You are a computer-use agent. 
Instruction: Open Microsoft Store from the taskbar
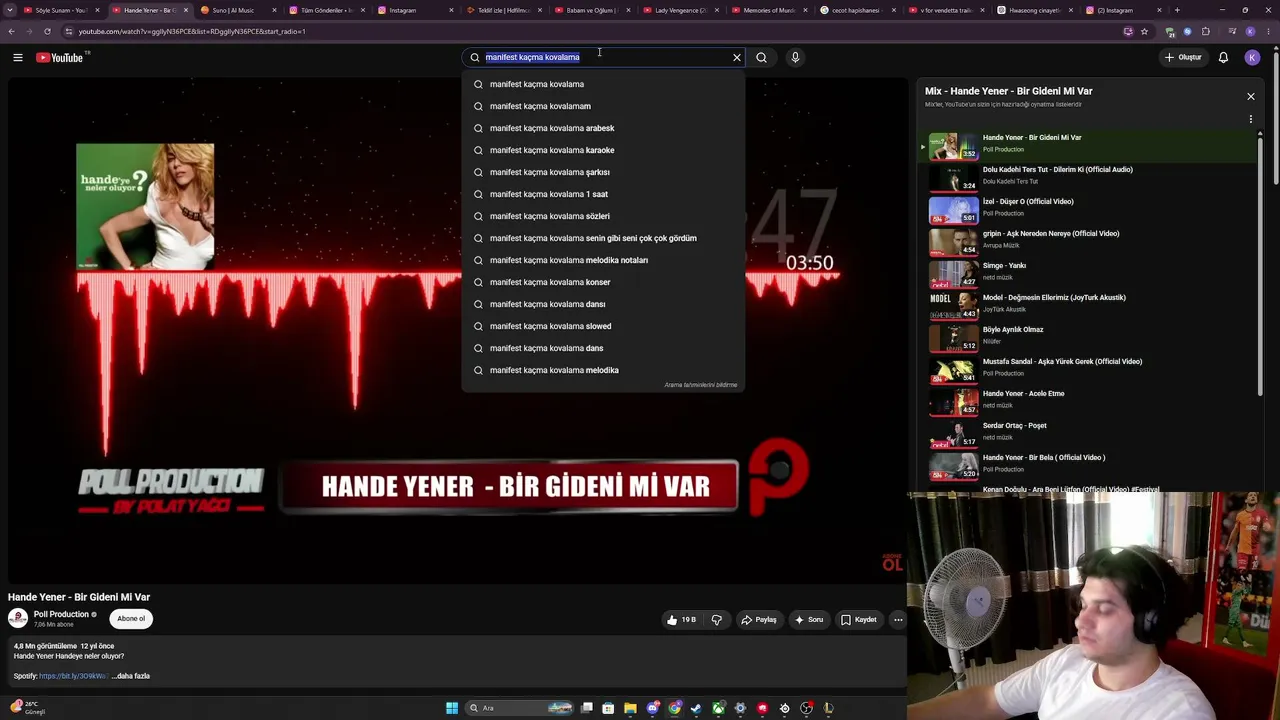(x=608, y=708)
